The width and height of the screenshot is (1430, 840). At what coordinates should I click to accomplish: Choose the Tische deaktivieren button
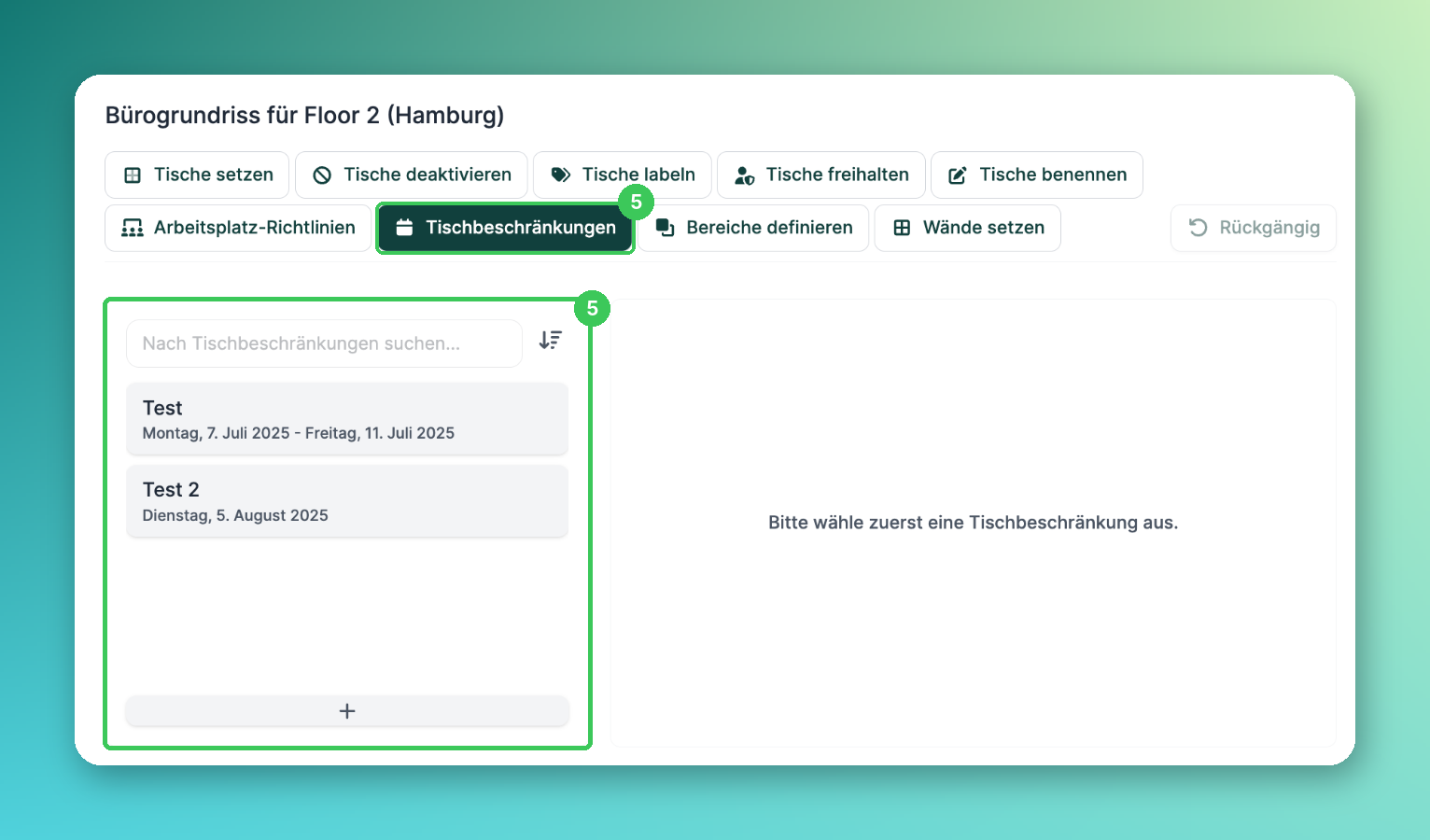tap(412, 175)
